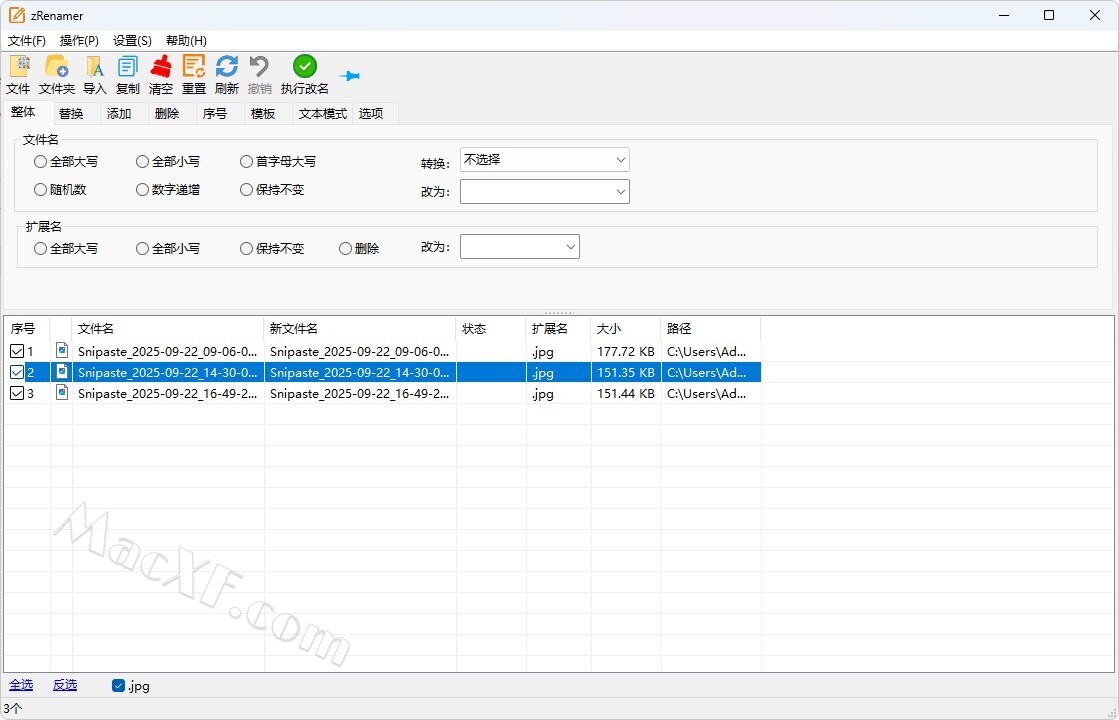Click the 导入 import toolbar icon

click(x=94, y=67)
